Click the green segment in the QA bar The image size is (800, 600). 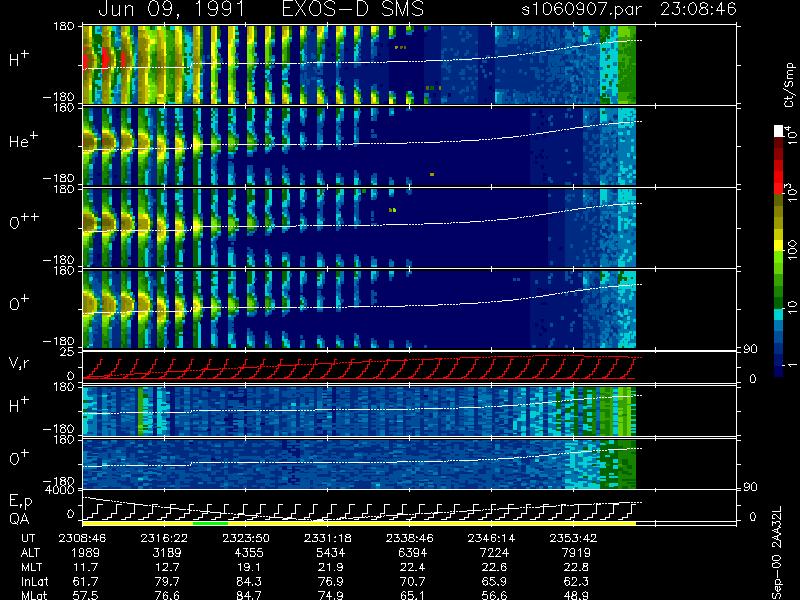[x=210, y=523]
